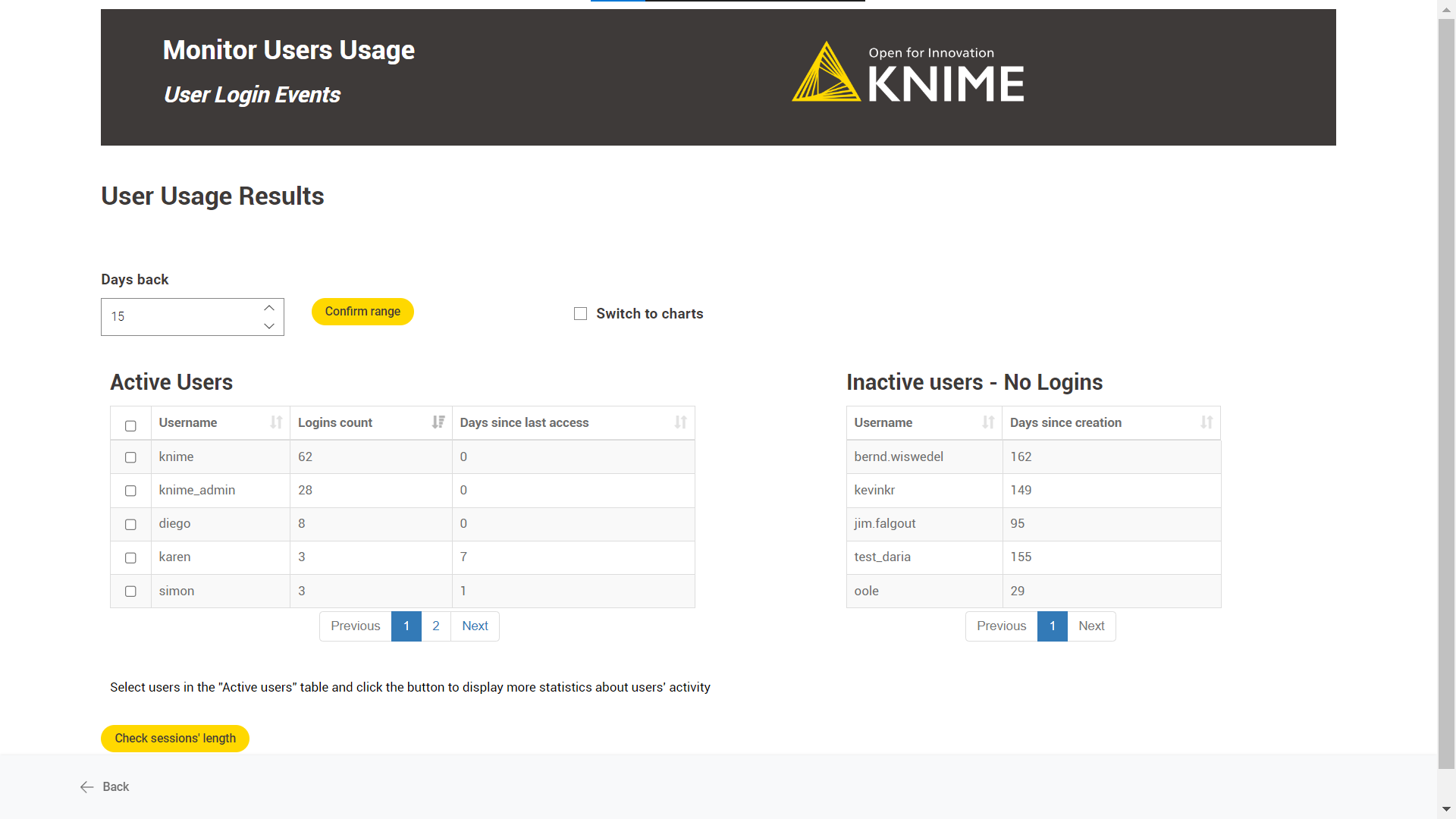
Task: Check the box for user knime_admin
Action: click(x=130, y=491)
